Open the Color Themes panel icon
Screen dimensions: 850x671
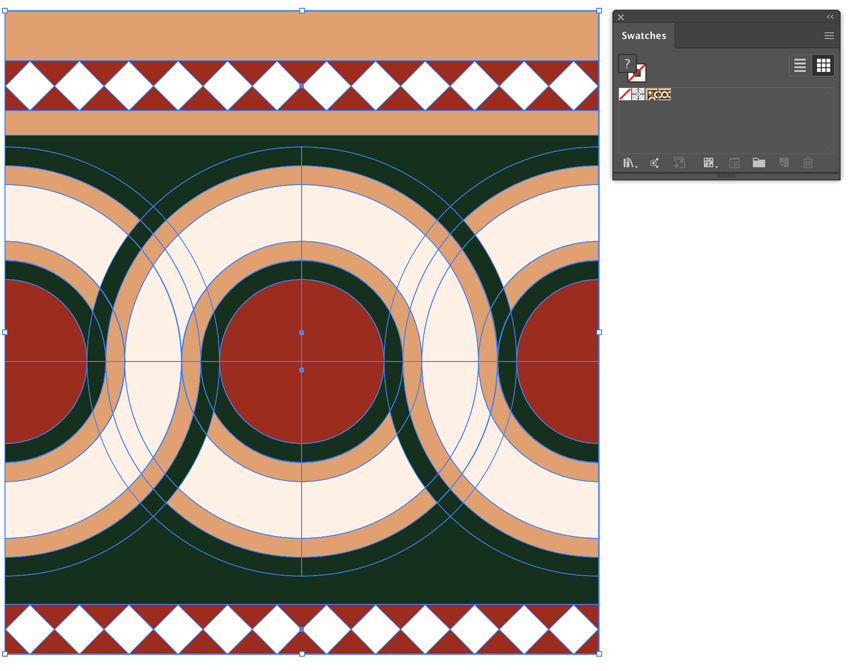click(654, 163)
